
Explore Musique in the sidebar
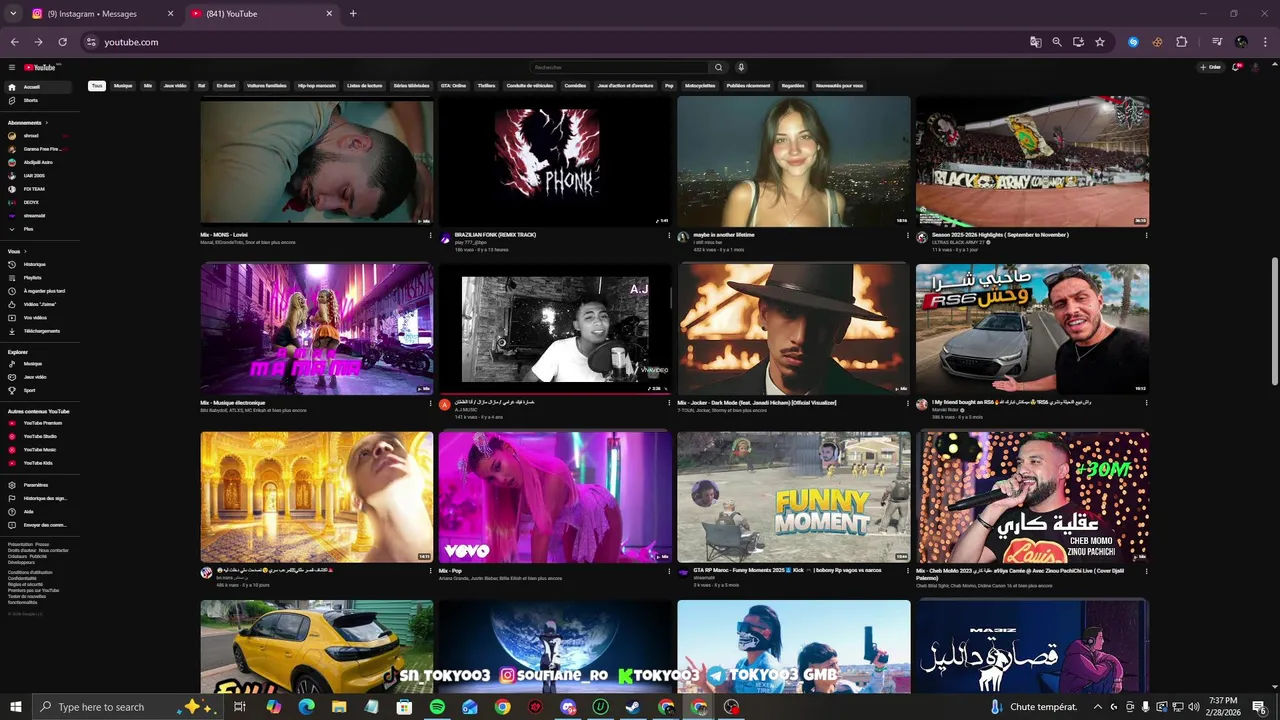coord(38,364)
